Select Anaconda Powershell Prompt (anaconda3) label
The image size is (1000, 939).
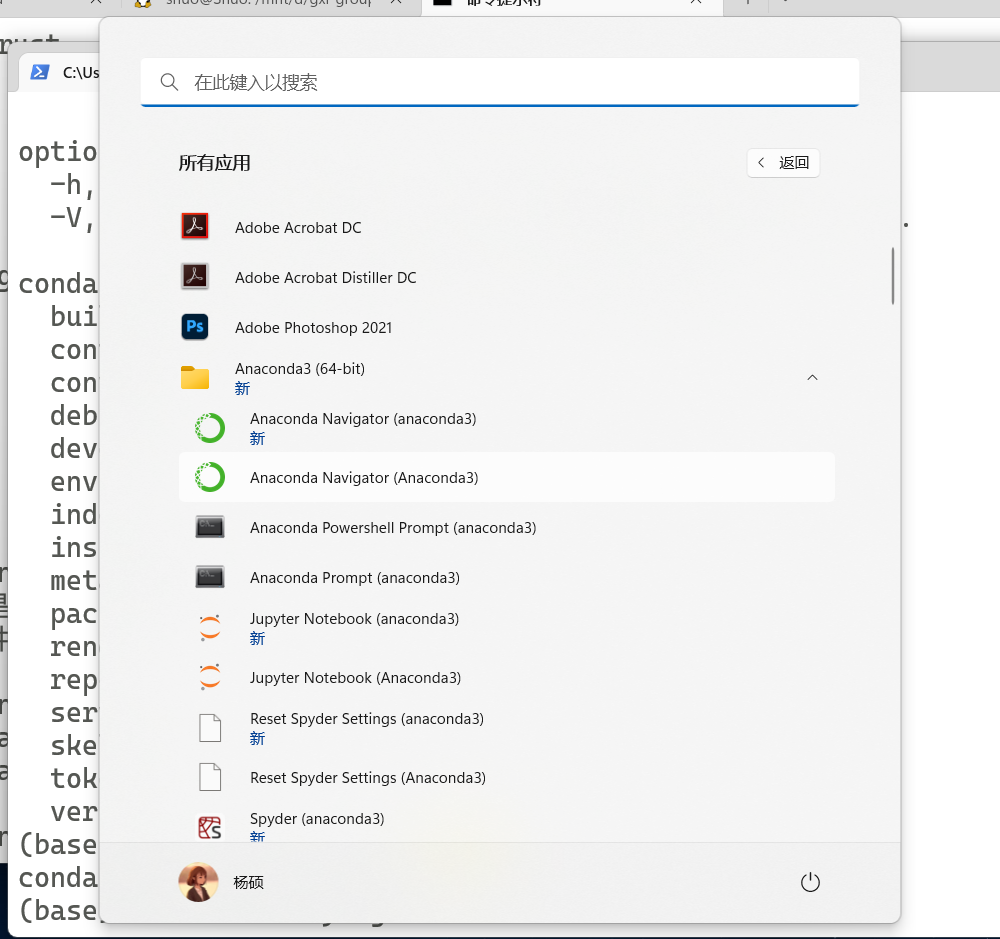(393, 528)
